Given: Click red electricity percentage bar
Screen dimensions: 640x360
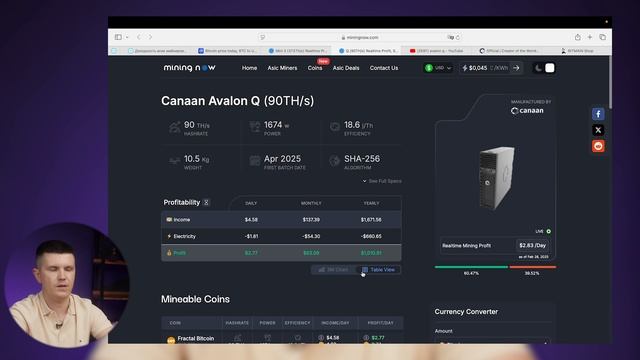Looking at the screenshot, I should tap(533, 267).
